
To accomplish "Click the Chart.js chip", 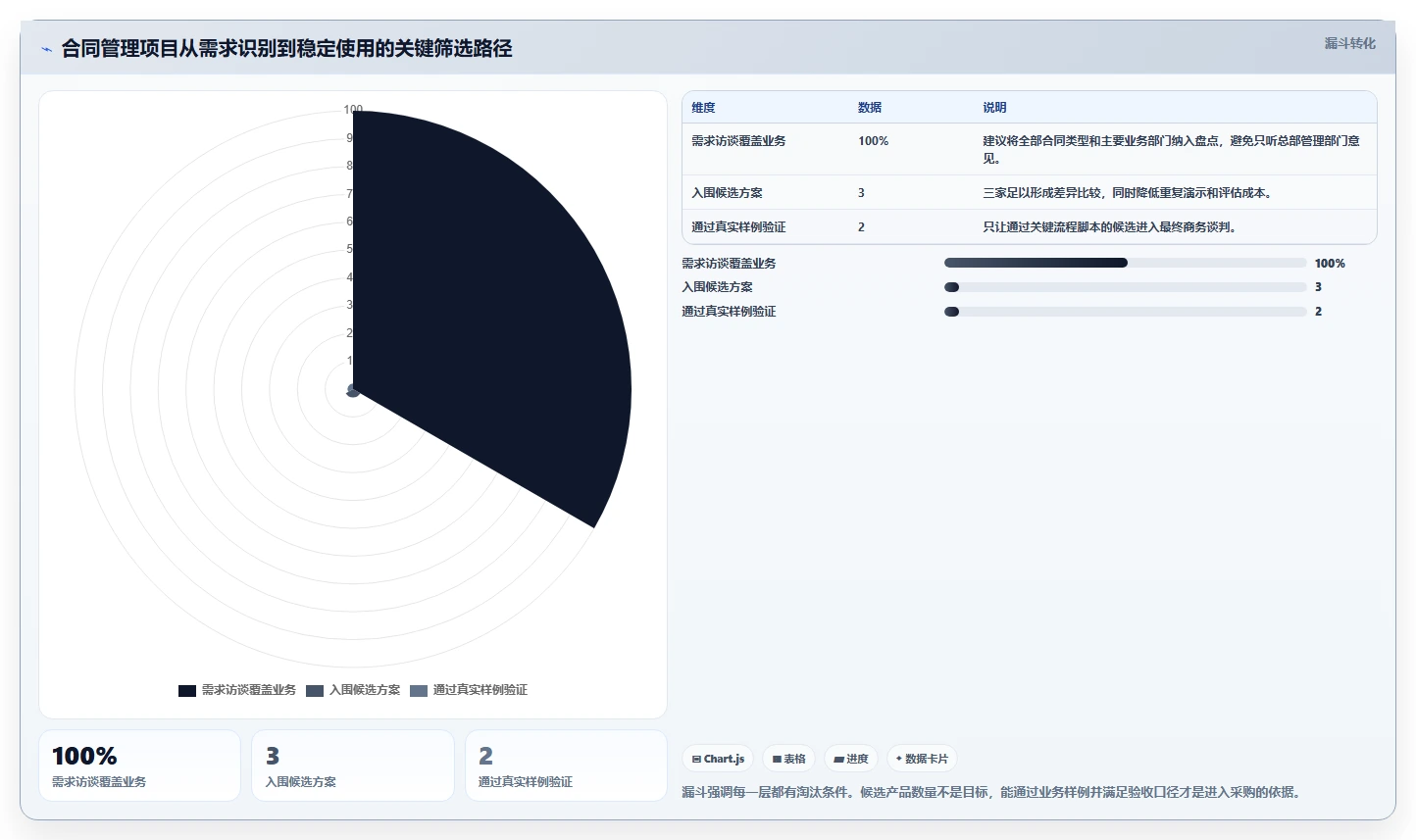I will (x=718, y=759).
